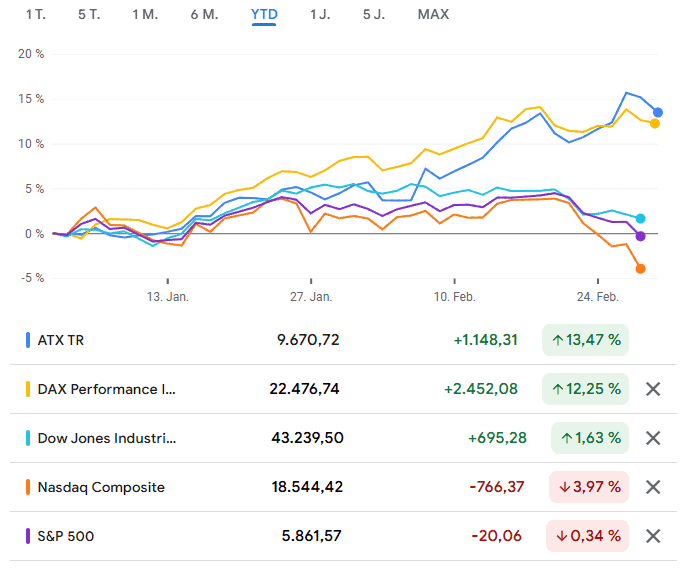The width and height of the screenshot is (686, 569).
Task: Open the DAX Performance index row
Action: click(x=343, y=389)
